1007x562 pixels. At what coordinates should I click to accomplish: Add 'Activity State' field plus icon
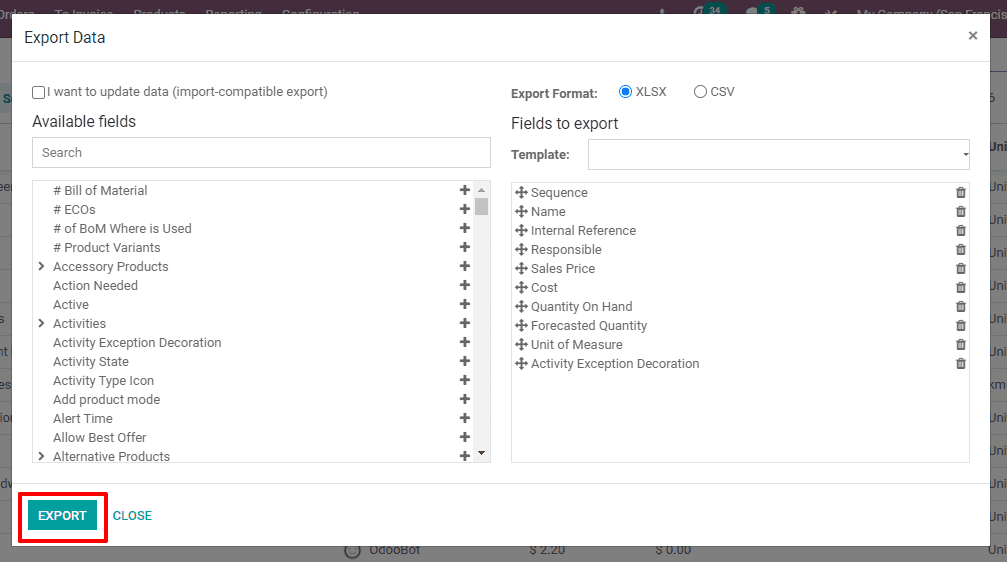click(465, 361)
